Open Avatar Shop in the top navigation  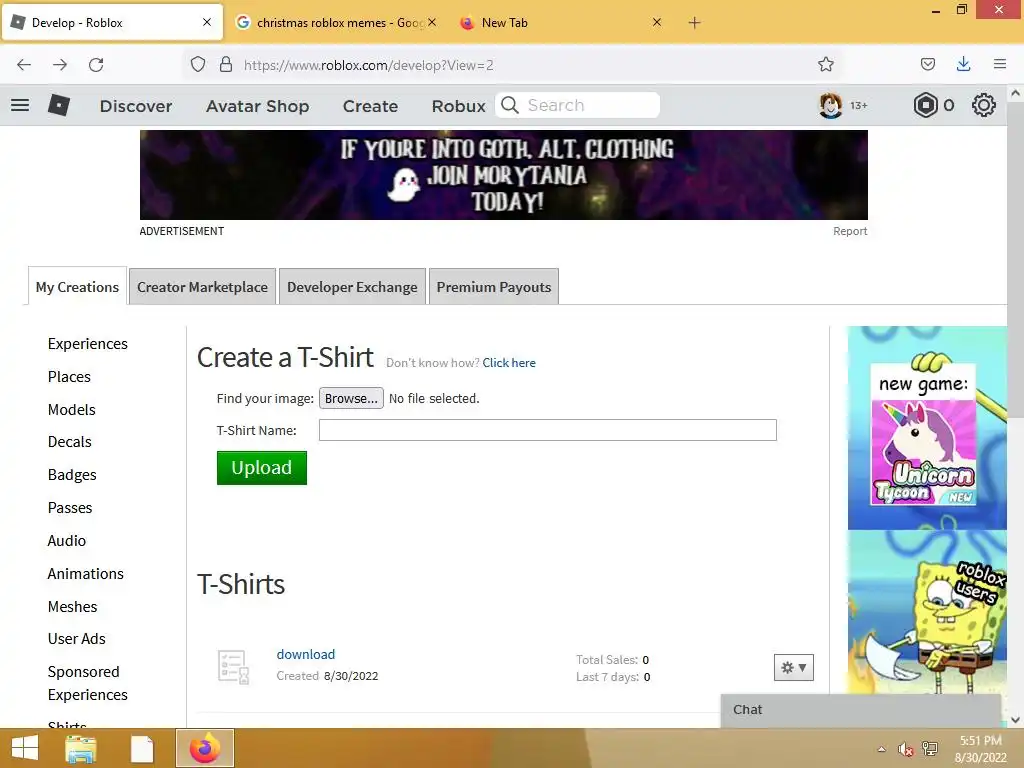257,106
